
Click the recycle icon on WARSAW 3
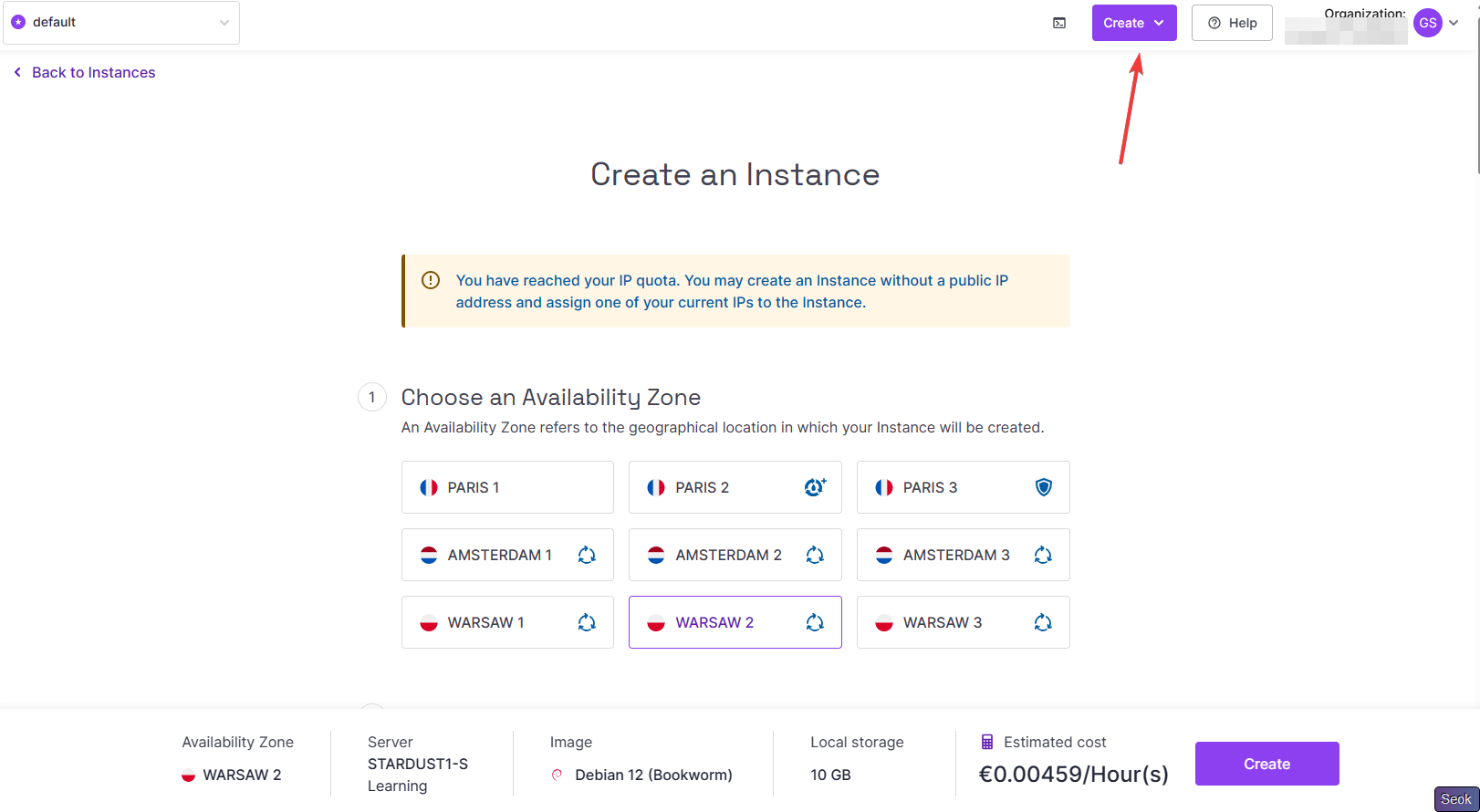tap(1043, 622)
